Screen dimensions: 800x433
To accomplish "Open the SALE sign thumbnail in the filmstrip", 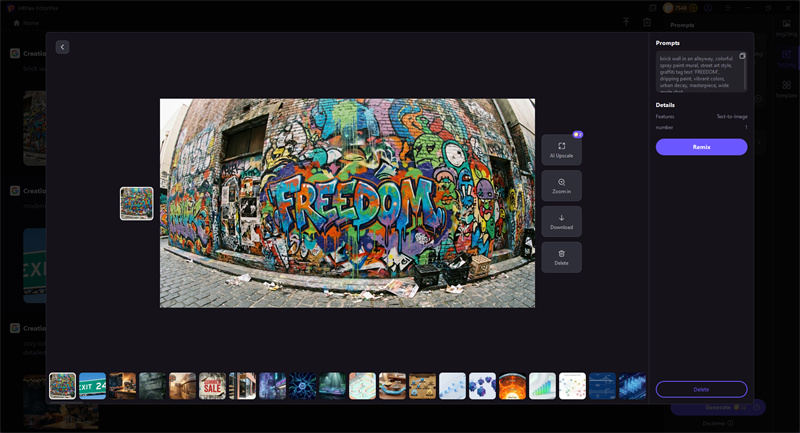I will (x=212, y=386).
